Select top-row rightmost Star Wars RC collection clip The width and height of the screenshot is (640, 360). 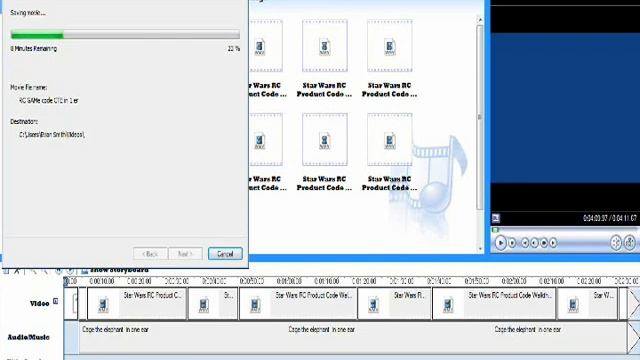(390, 58)
